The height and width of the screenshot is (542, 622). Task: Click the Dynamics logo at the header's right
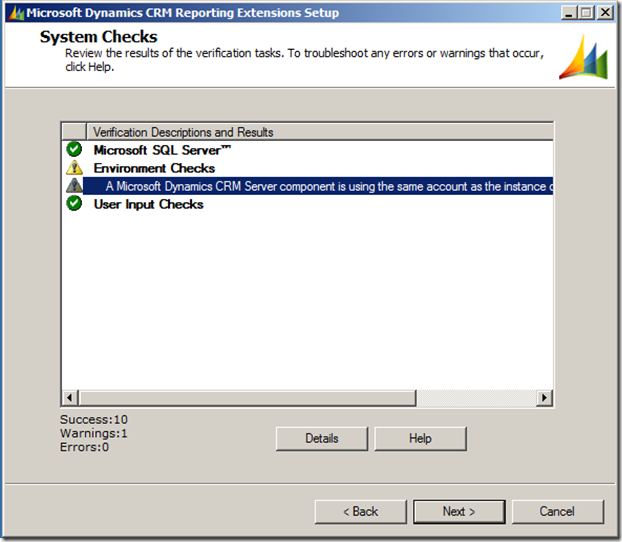583,57
